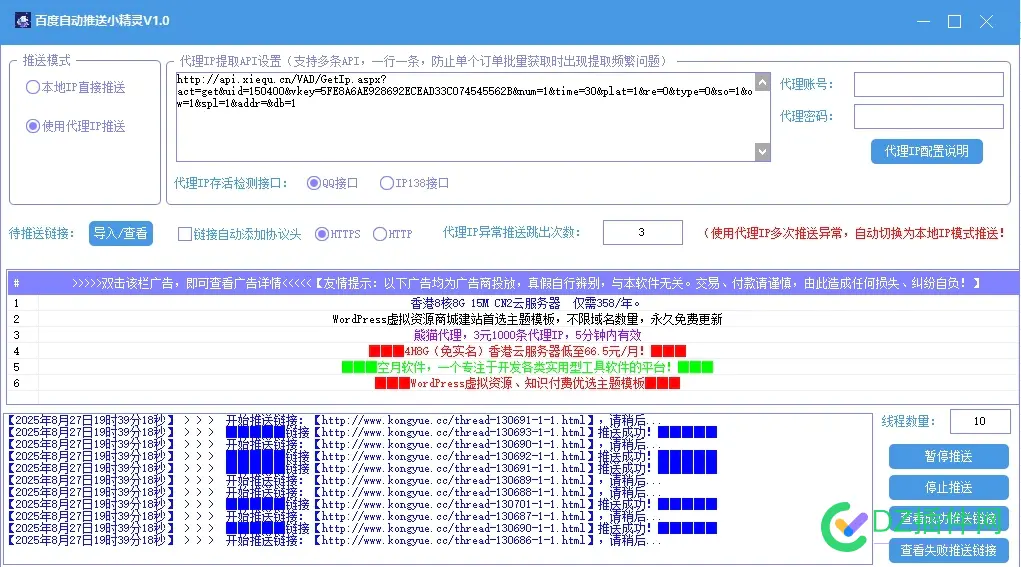Select ad row WordPress虚拟资源、知识付费优选主题模板

(513, 383)
